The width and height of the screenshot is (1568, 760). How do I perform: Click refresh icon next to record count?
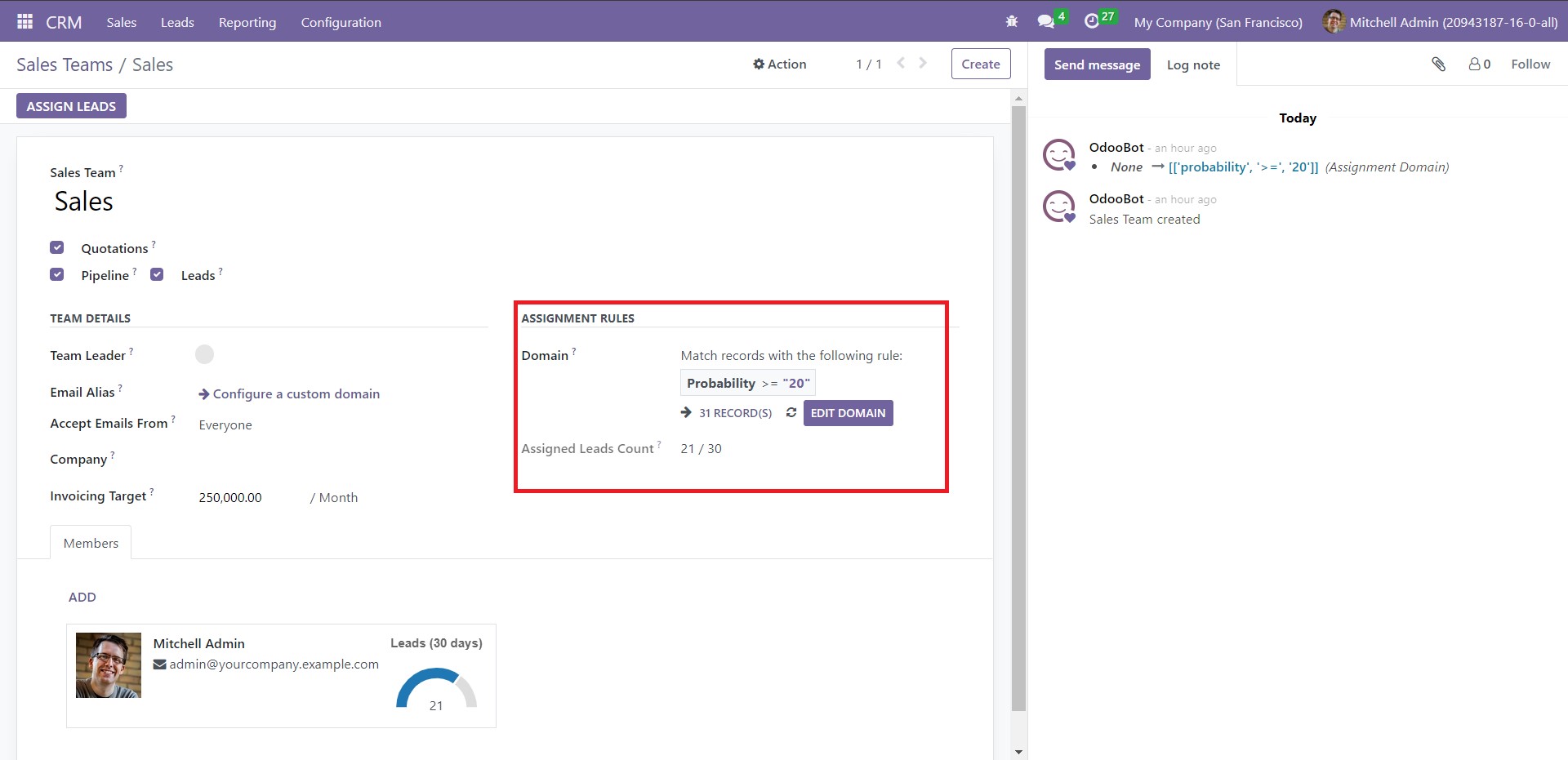(x=791, y=413)
